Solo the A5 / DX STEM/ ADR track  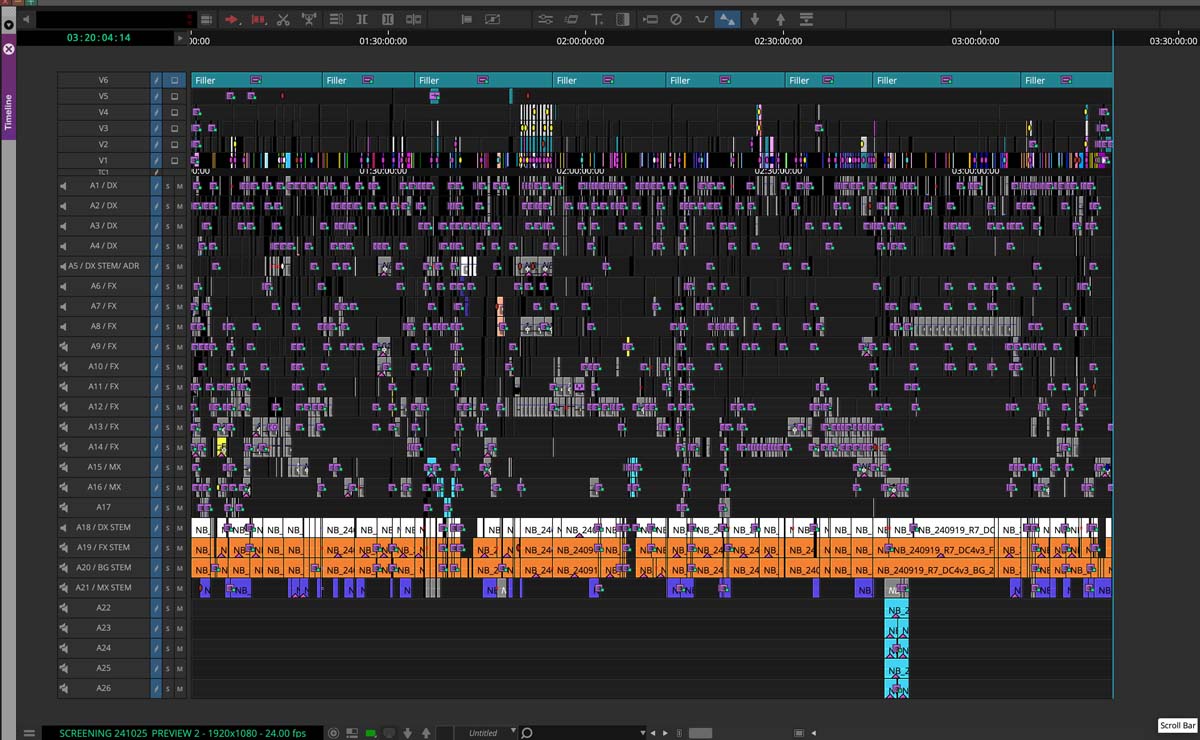(x=168, y=267)
